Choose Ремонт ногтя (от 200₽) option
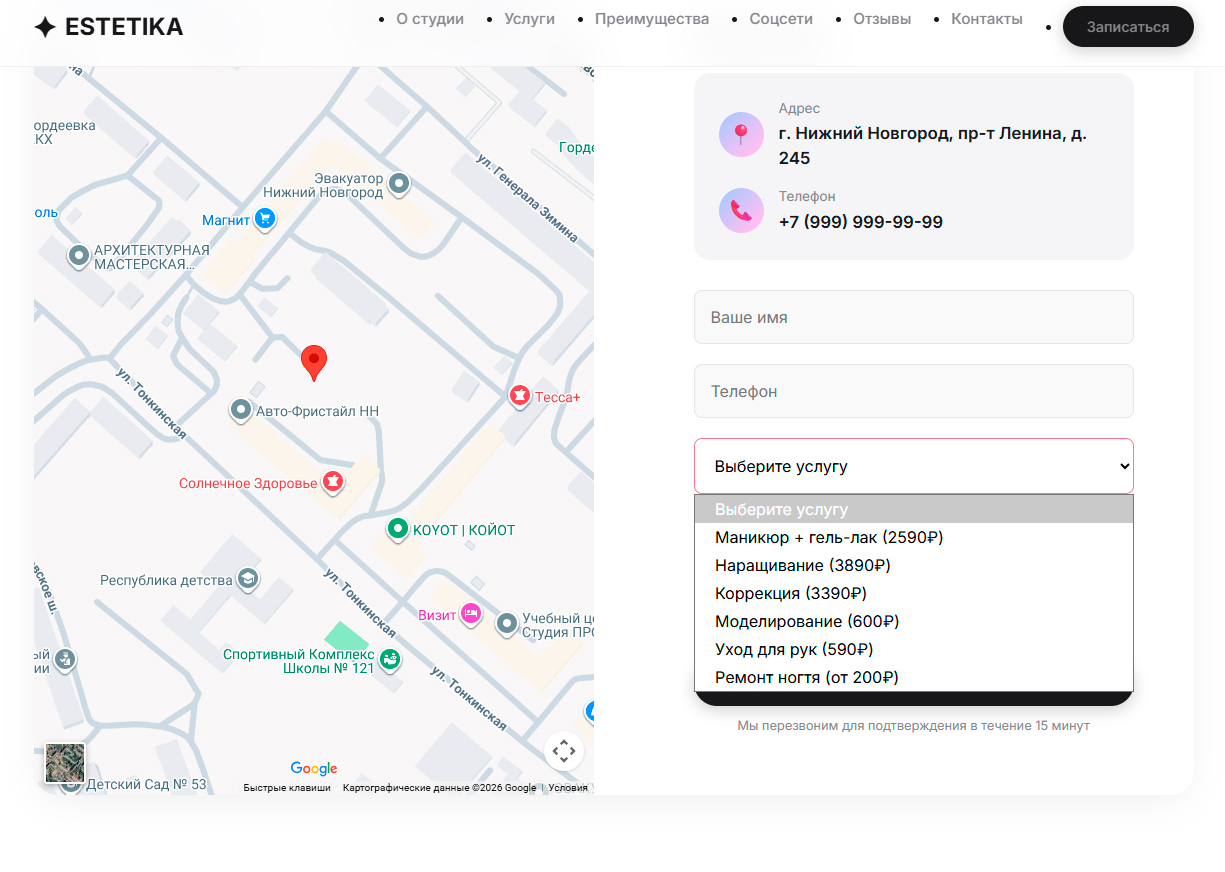 pos(914,677)
